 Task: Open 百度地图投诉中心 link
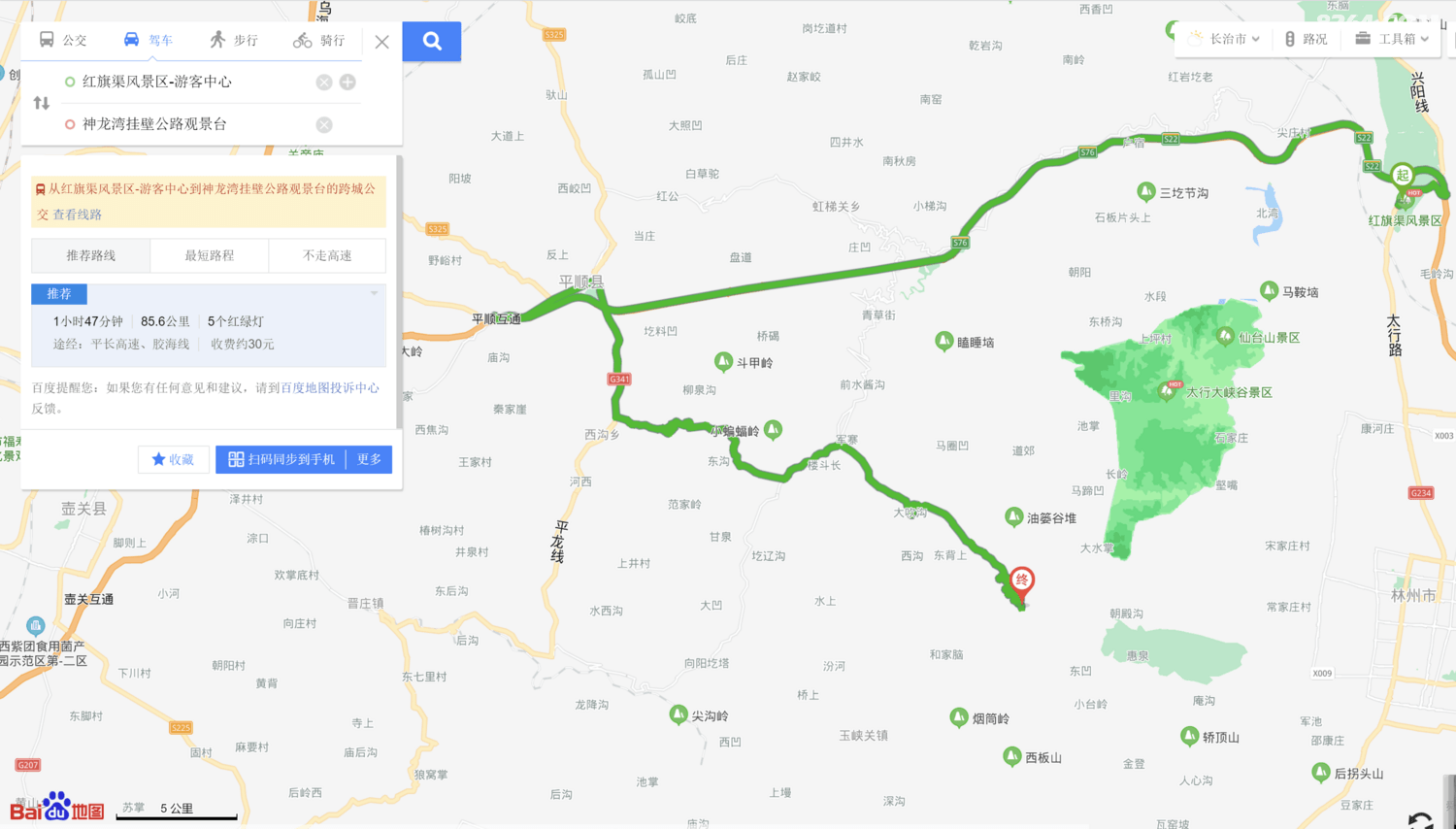pos(330,387)
